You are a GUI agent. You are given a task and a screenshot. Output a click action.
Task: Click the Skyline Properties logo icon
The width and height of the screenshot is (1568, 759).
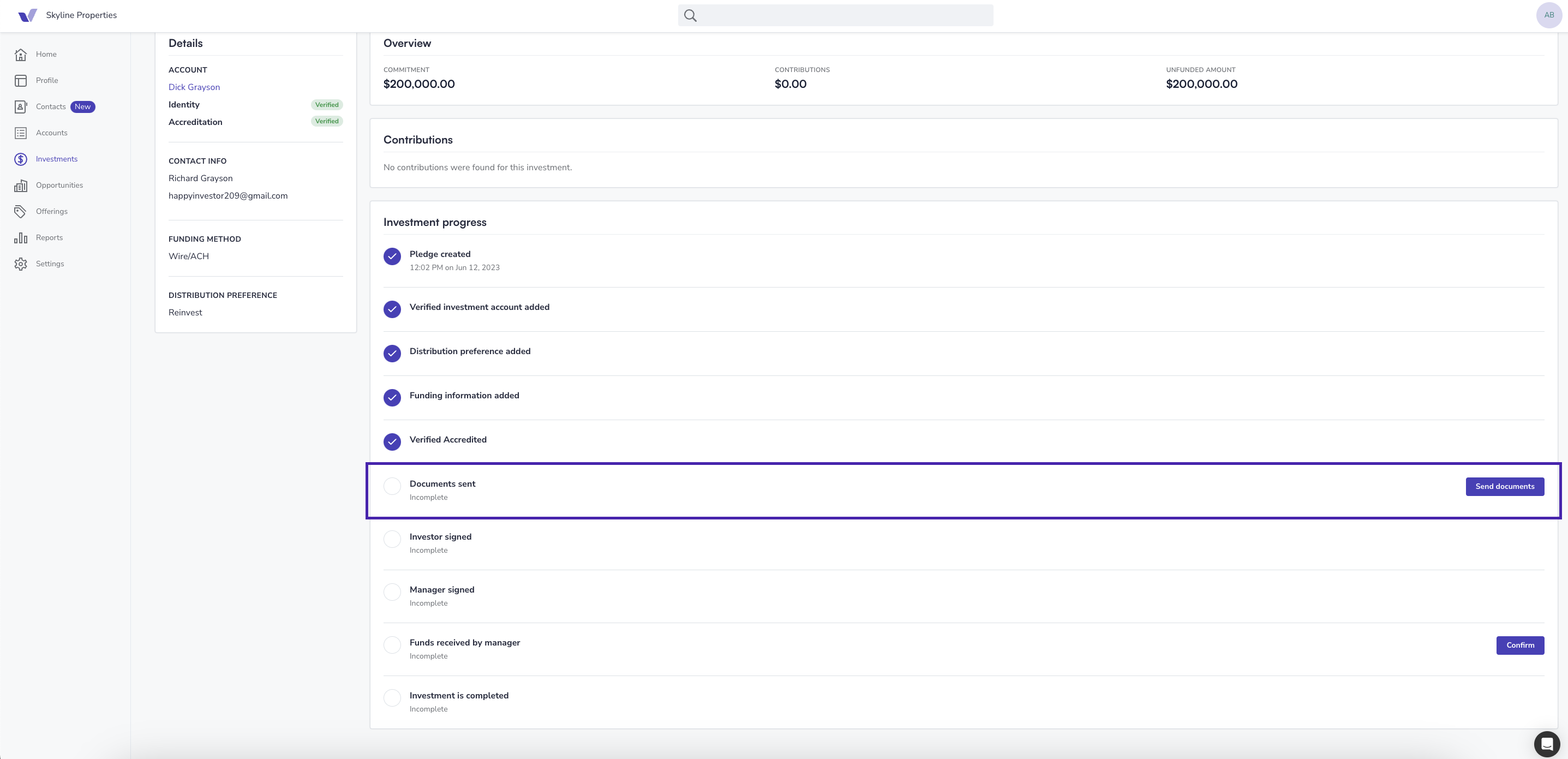pyautogui.click(x=27, y=15)
